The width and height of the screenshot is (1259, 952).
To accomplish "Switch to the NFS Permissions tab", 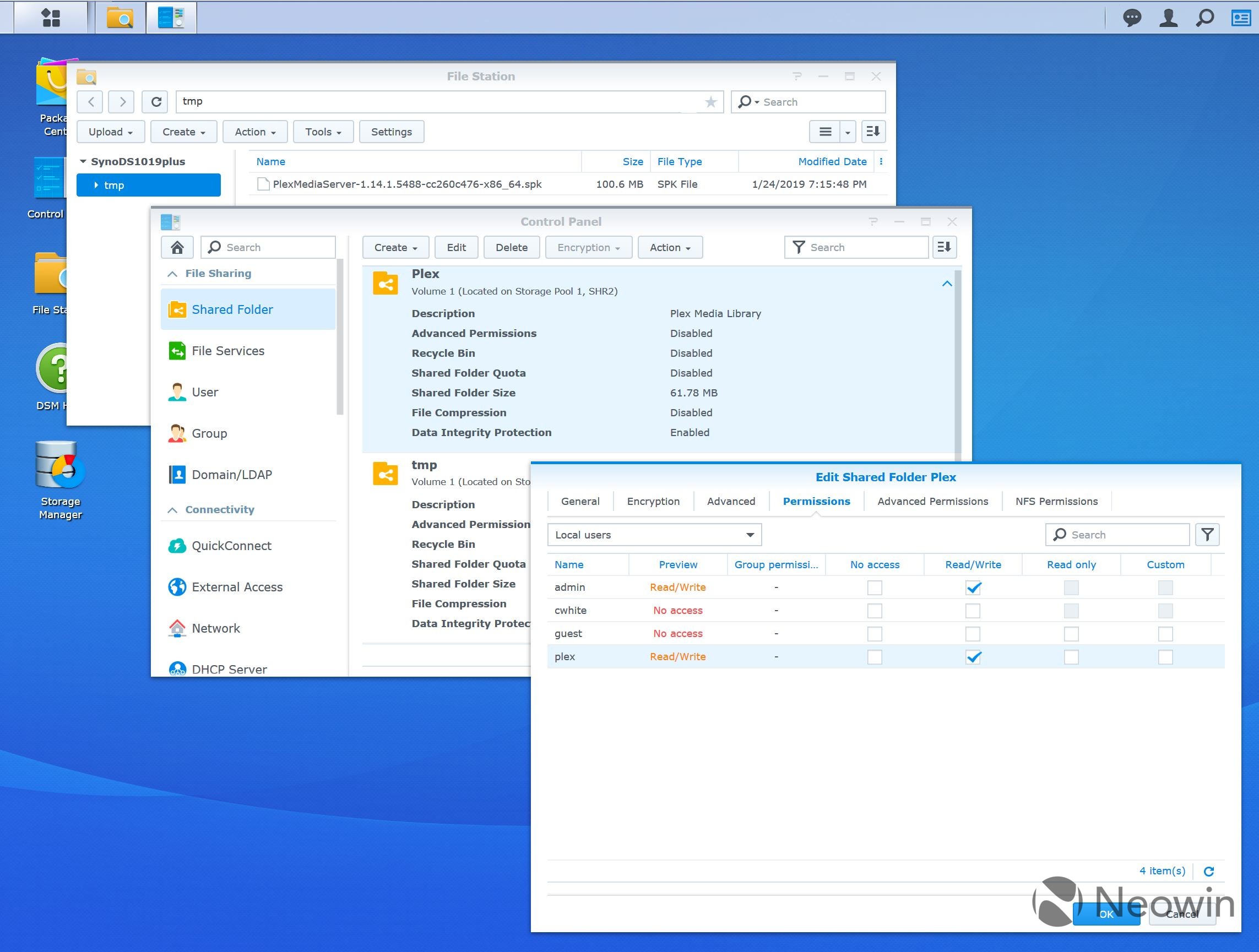I will pyautogui.click(x=1056, y=501).
